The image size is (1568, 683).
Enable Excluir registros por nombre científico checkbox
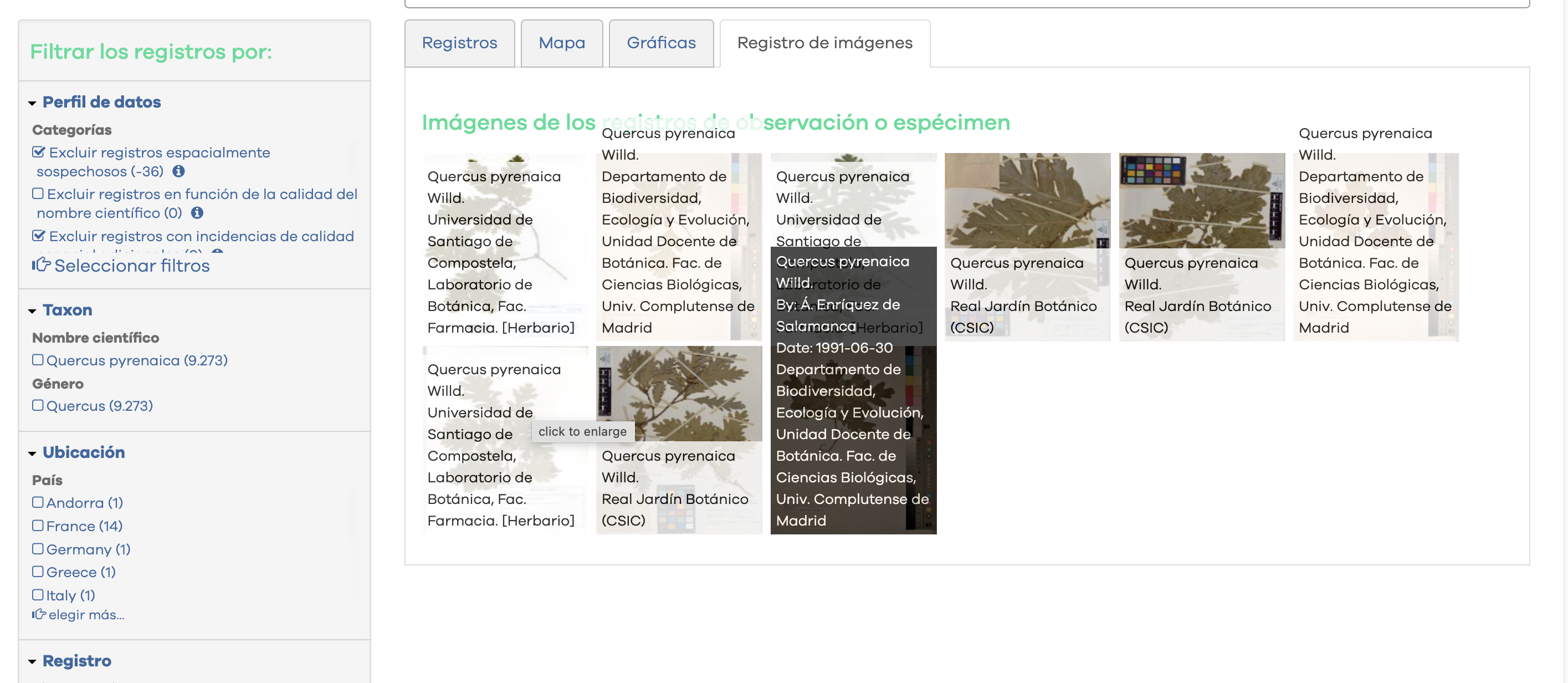[x=38, y=193]
